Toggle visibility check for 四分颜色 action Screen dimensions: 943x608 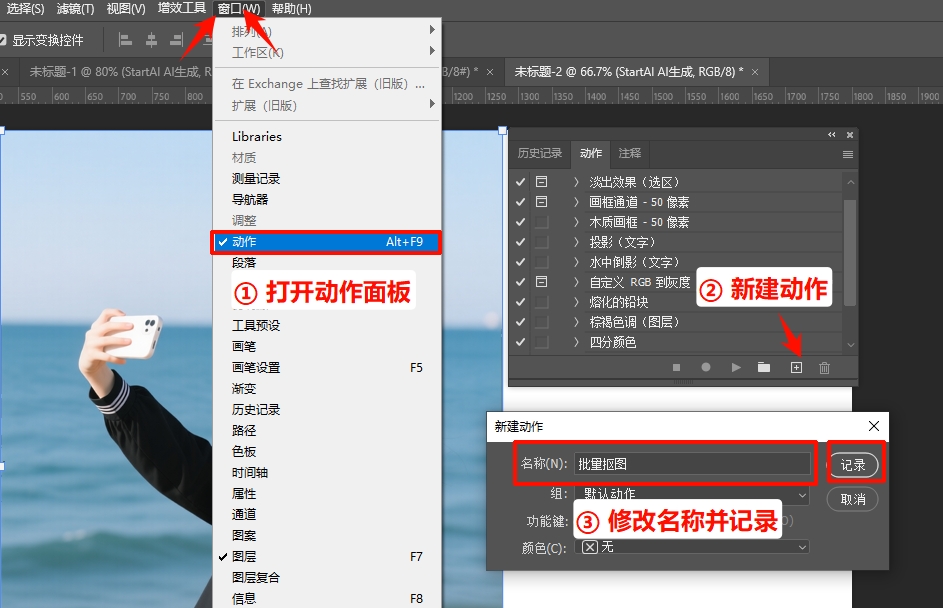520,343
